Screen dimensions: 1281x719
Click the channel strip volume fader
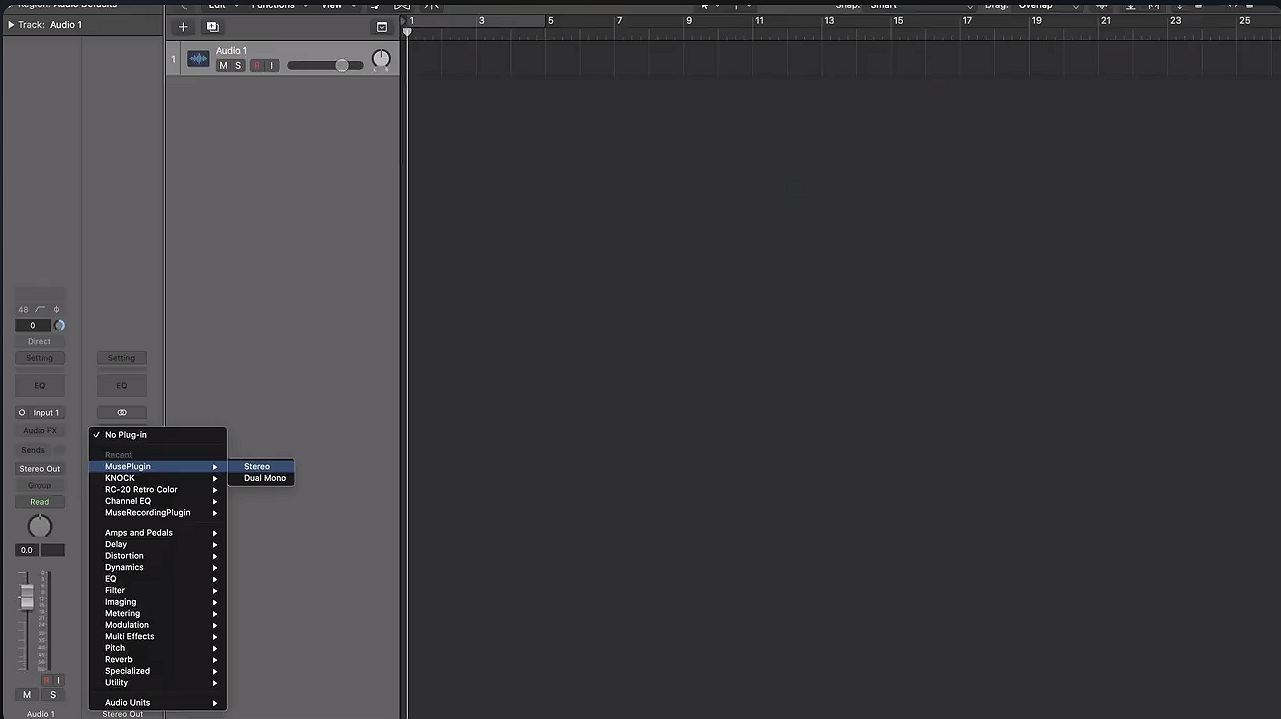pos(27,595)
